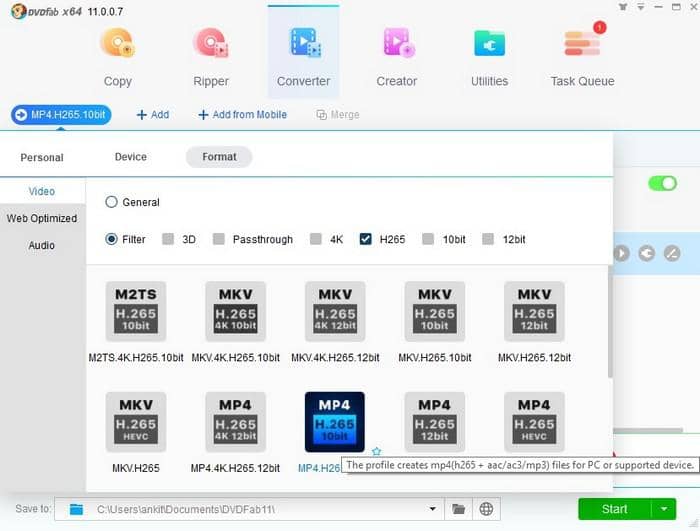The height and width of the screenshot is (531, 700).
Task: Open the Utilities module
Action: point(489,57)
